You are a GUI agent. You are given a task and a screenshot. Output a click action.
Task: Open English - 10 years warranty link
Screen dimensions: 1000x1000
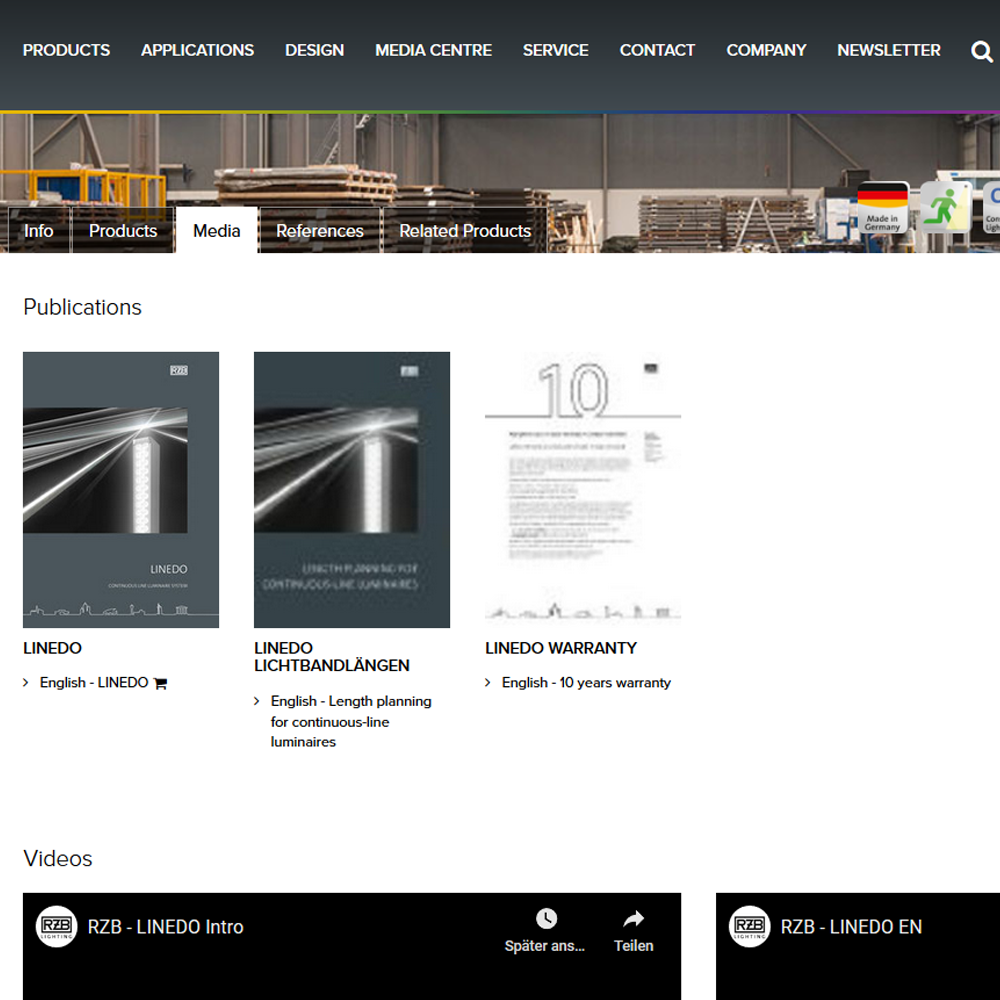[x=586, y=682]
